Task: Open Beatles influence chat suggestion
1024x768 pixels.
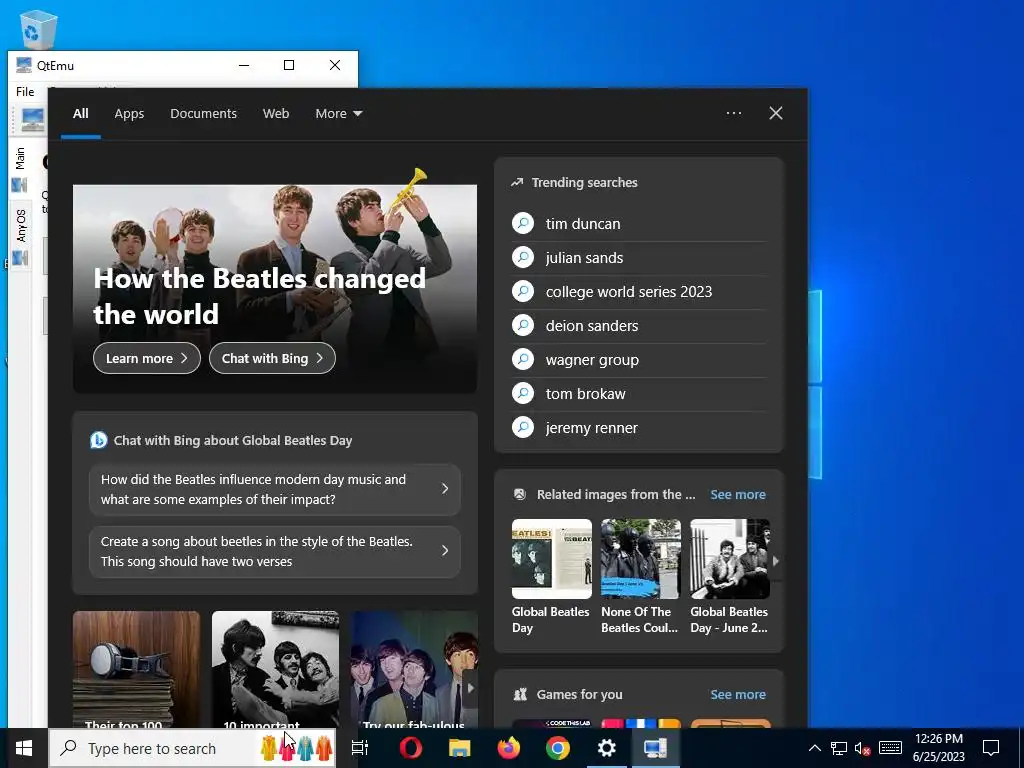Action: pyautogui.click(x=275, y=489)
